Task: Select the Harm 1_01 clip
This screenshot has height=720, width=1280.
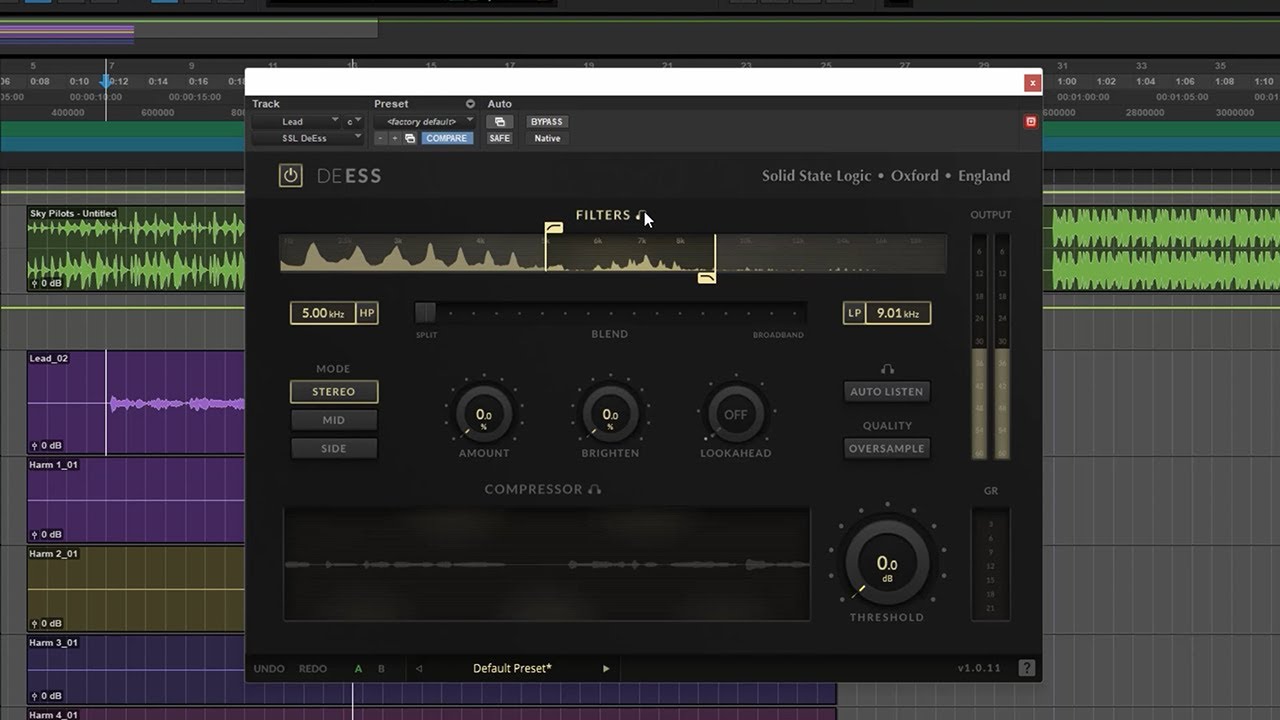Action: click(136, 500)
